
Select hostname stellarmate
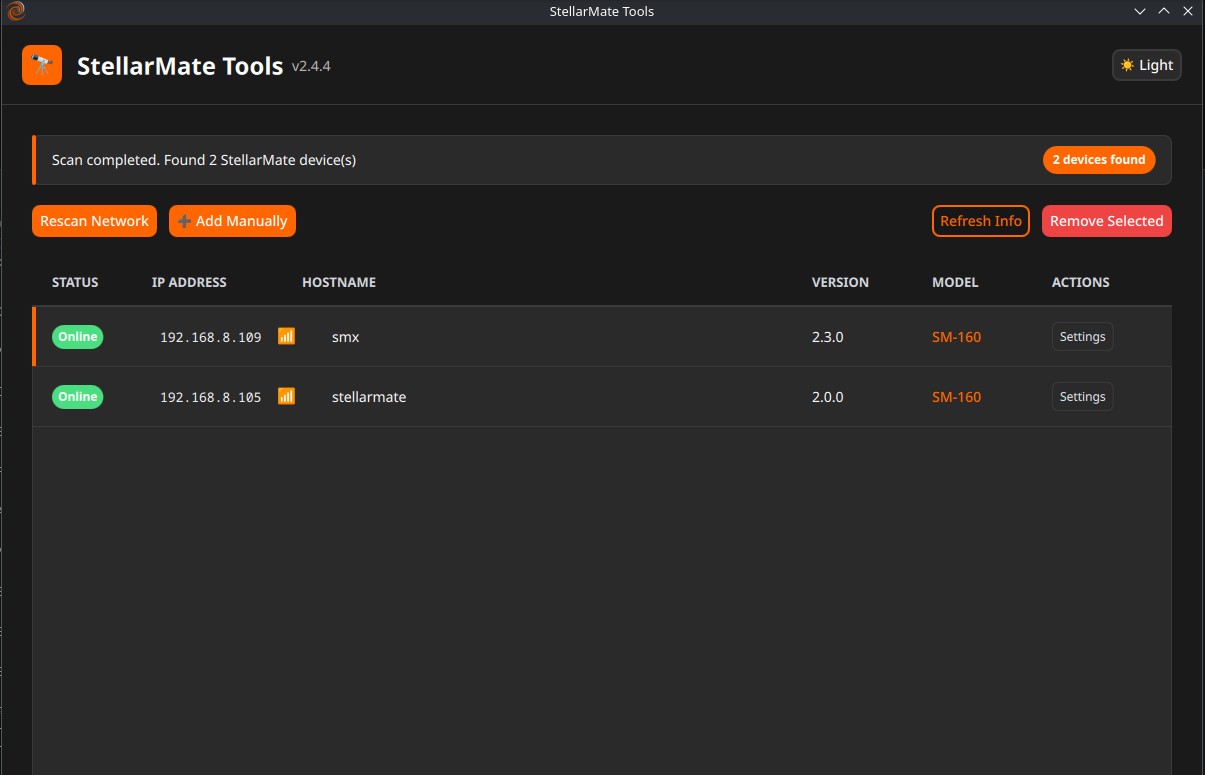pos(368,397)
